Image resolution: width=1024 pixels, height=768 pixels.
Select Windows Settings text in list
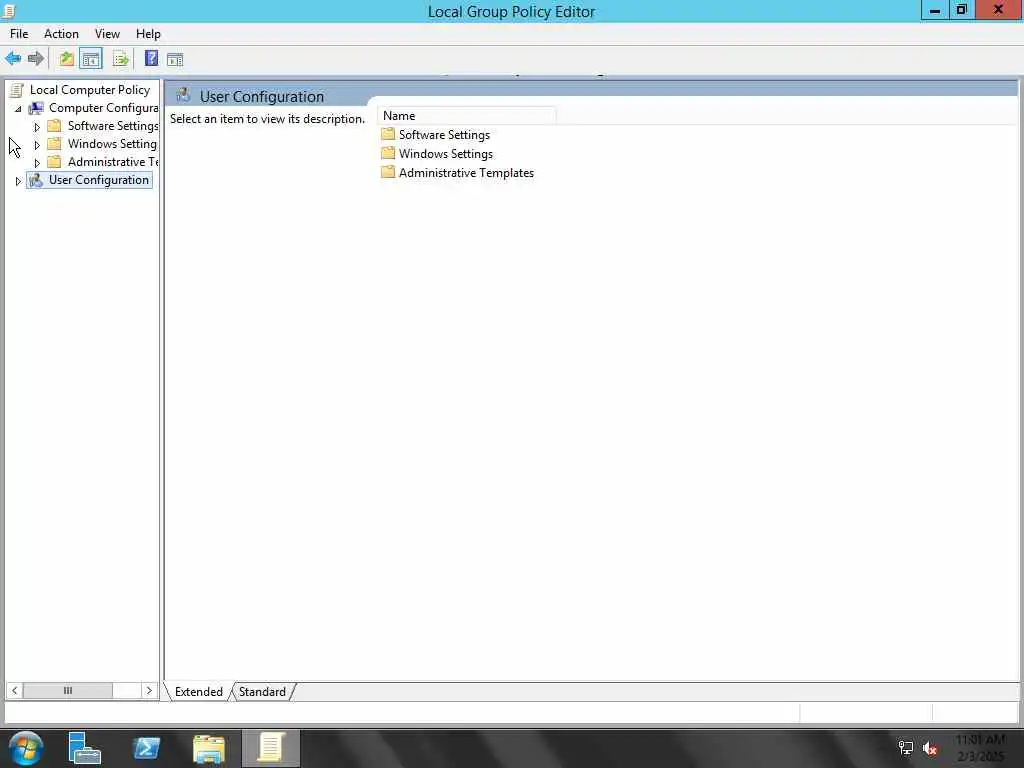[446, 153]
